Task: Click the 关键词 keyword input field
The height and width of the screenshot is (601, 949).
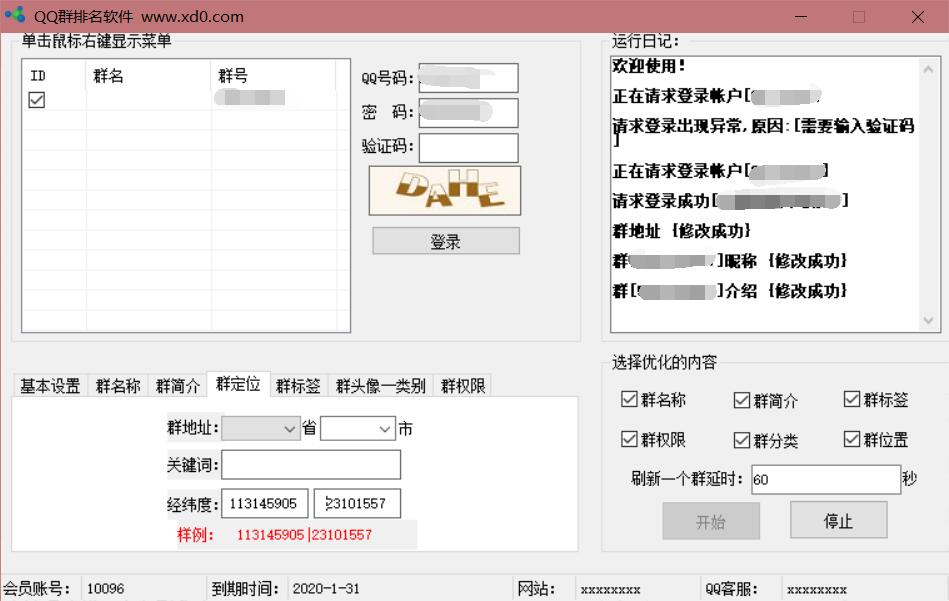Action: click(311, 465)
